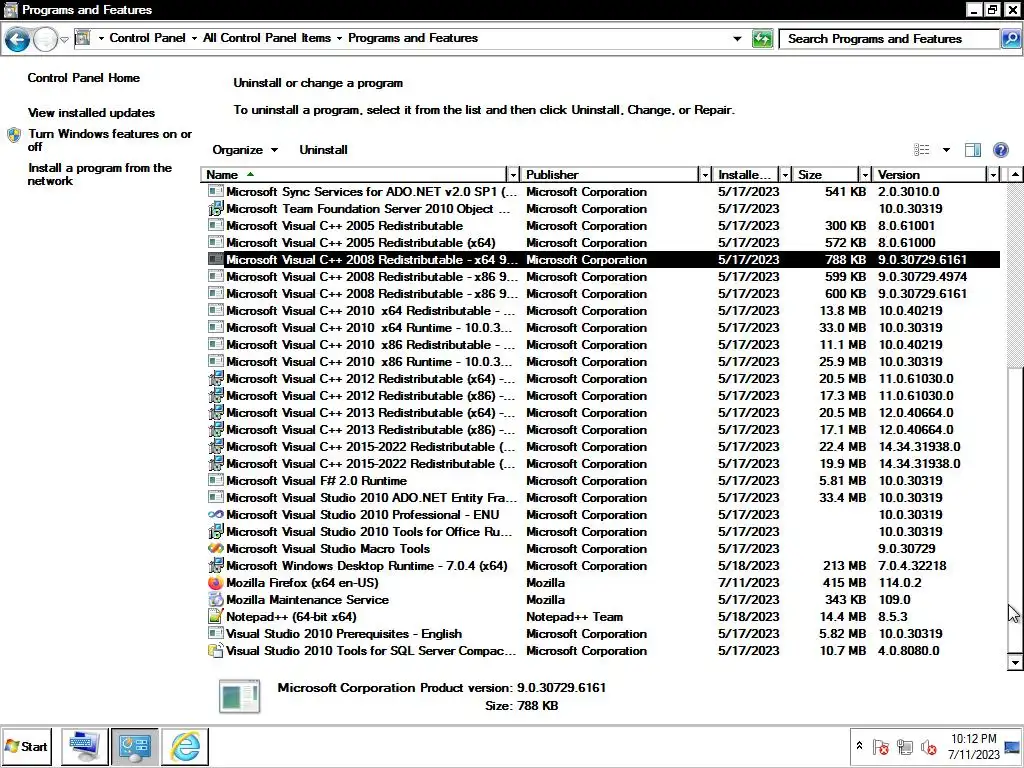Open the Size column filter dropdown

tap(865, 174)
